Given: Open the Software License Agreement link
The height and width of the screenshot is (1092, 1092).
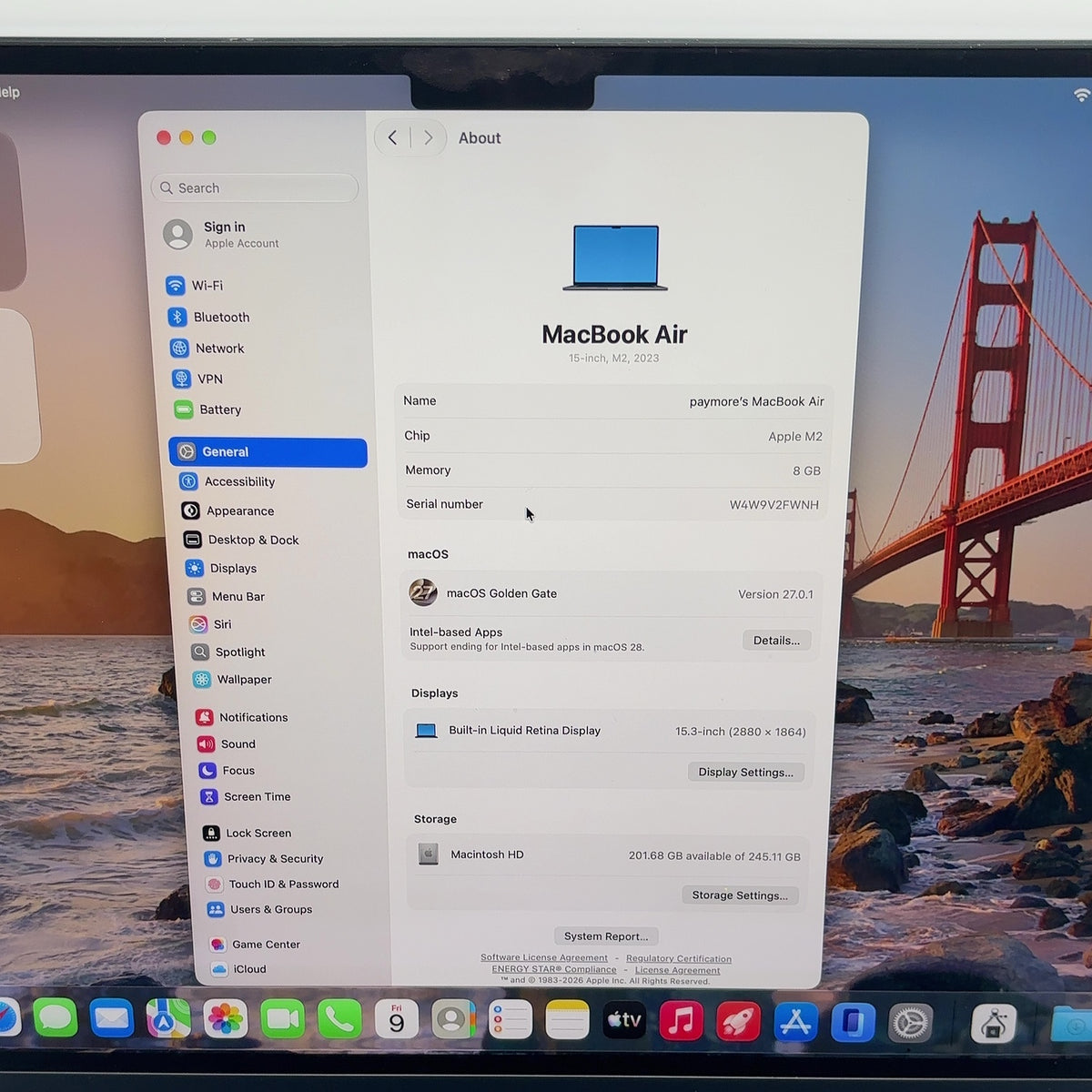Looking at the screenshot, I should 544,957.
